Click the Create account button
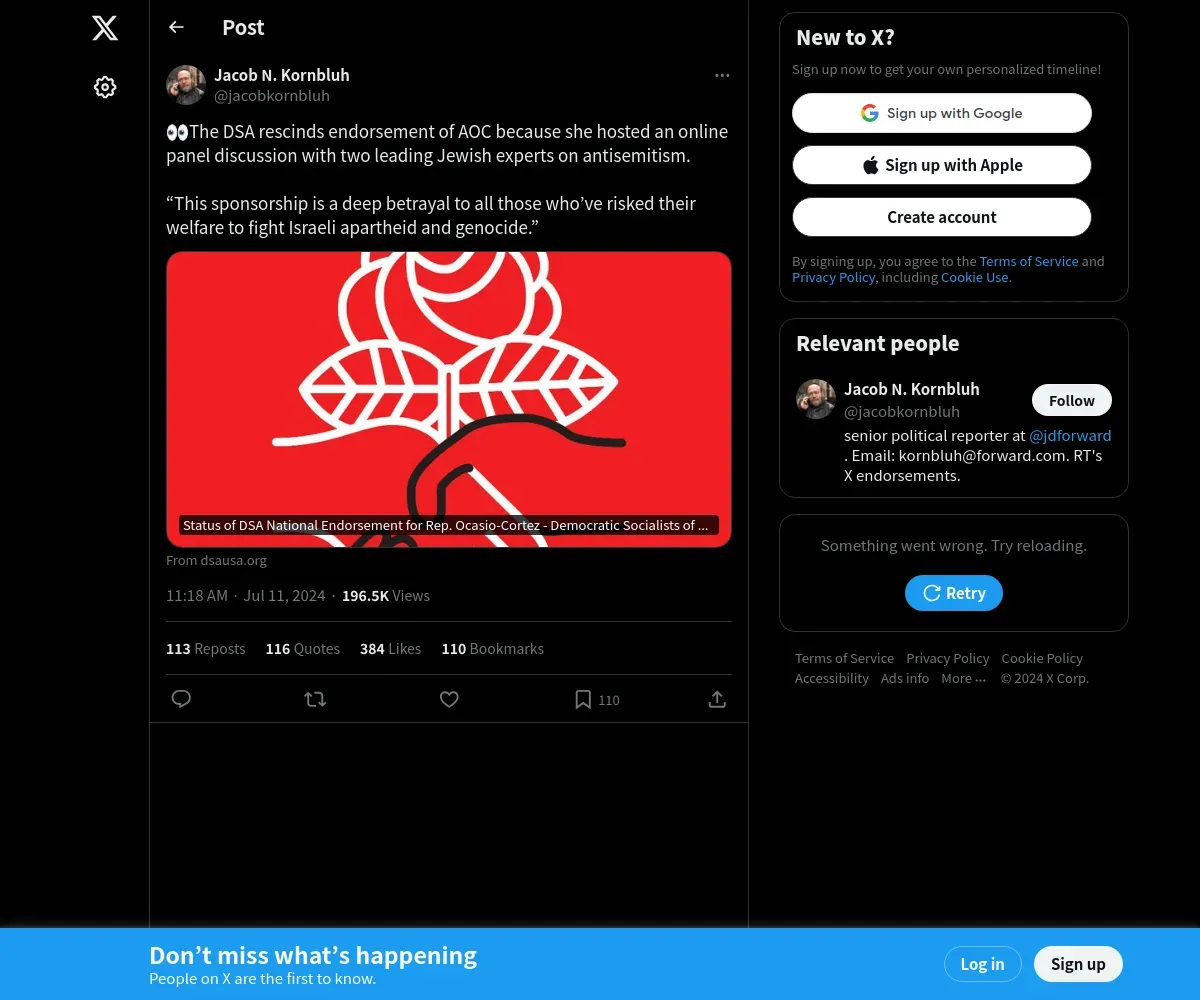Image resolution: width=1200 pixels, height=1000 pixels. (x=942, y=217)
